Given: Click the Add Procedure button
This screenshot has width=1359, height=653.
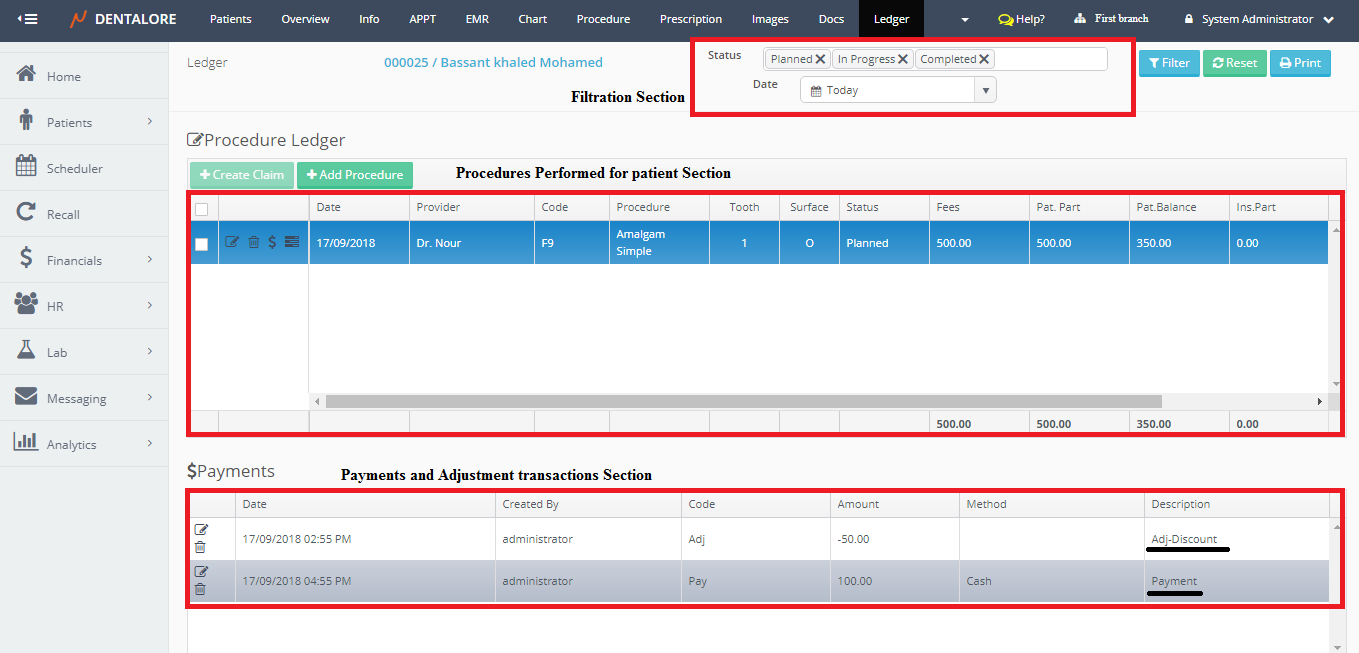Looking at the screenshot, I should 355,175.
